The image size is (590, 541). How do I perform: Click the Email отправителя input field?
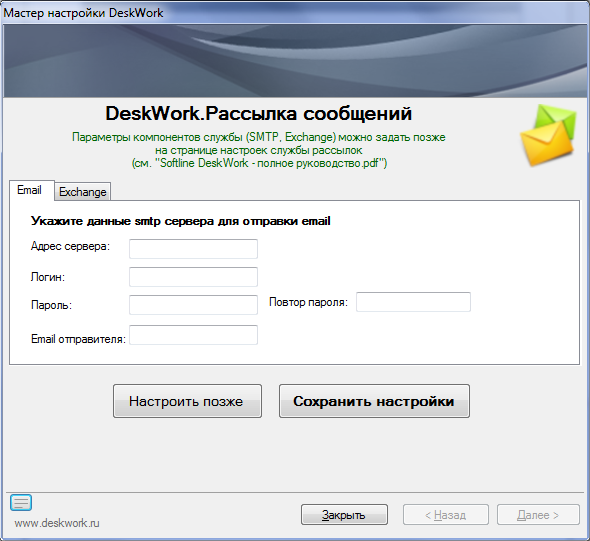point(193,335)
